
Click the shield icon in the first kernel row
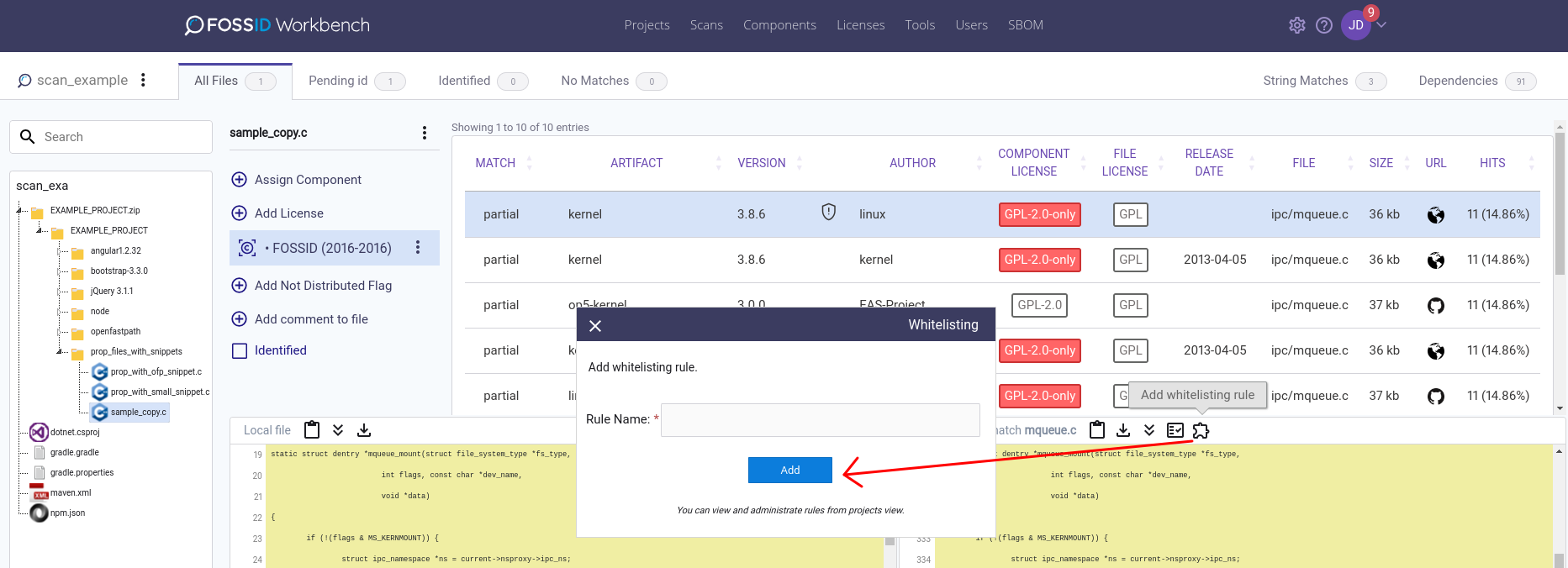(829, 213)
